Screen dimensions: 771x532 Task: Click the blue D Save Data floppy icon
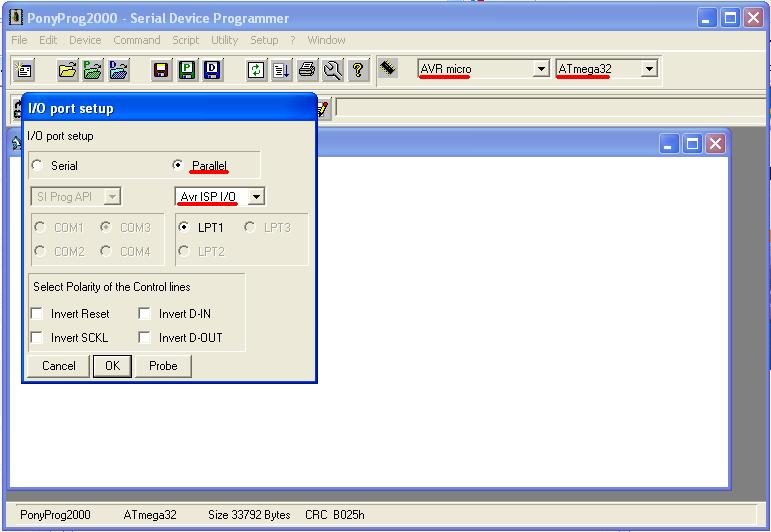212,70
